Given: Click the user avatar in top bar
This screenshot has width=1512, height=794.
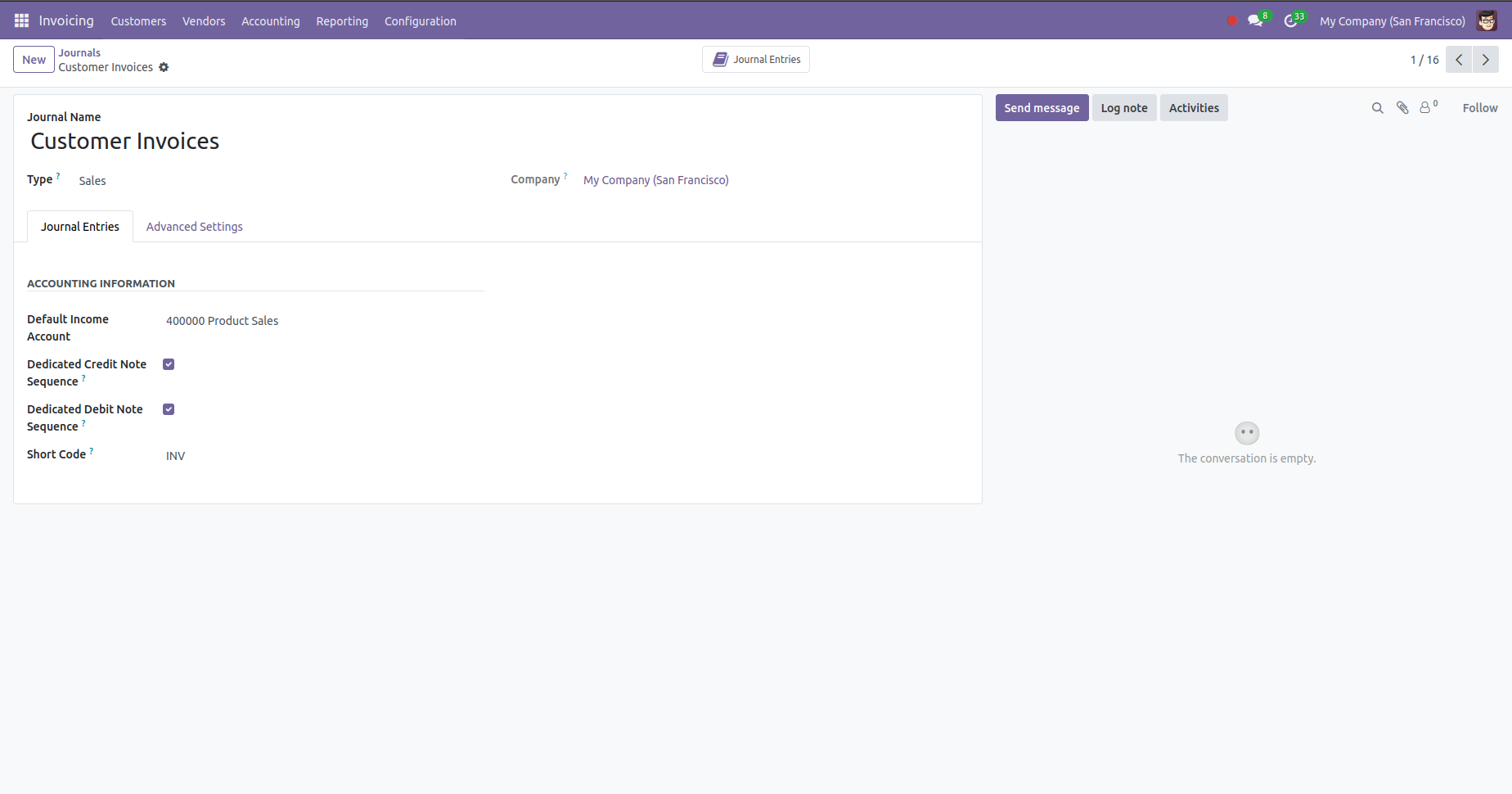Looking at the screenshot, I should tap(1487, 20).
